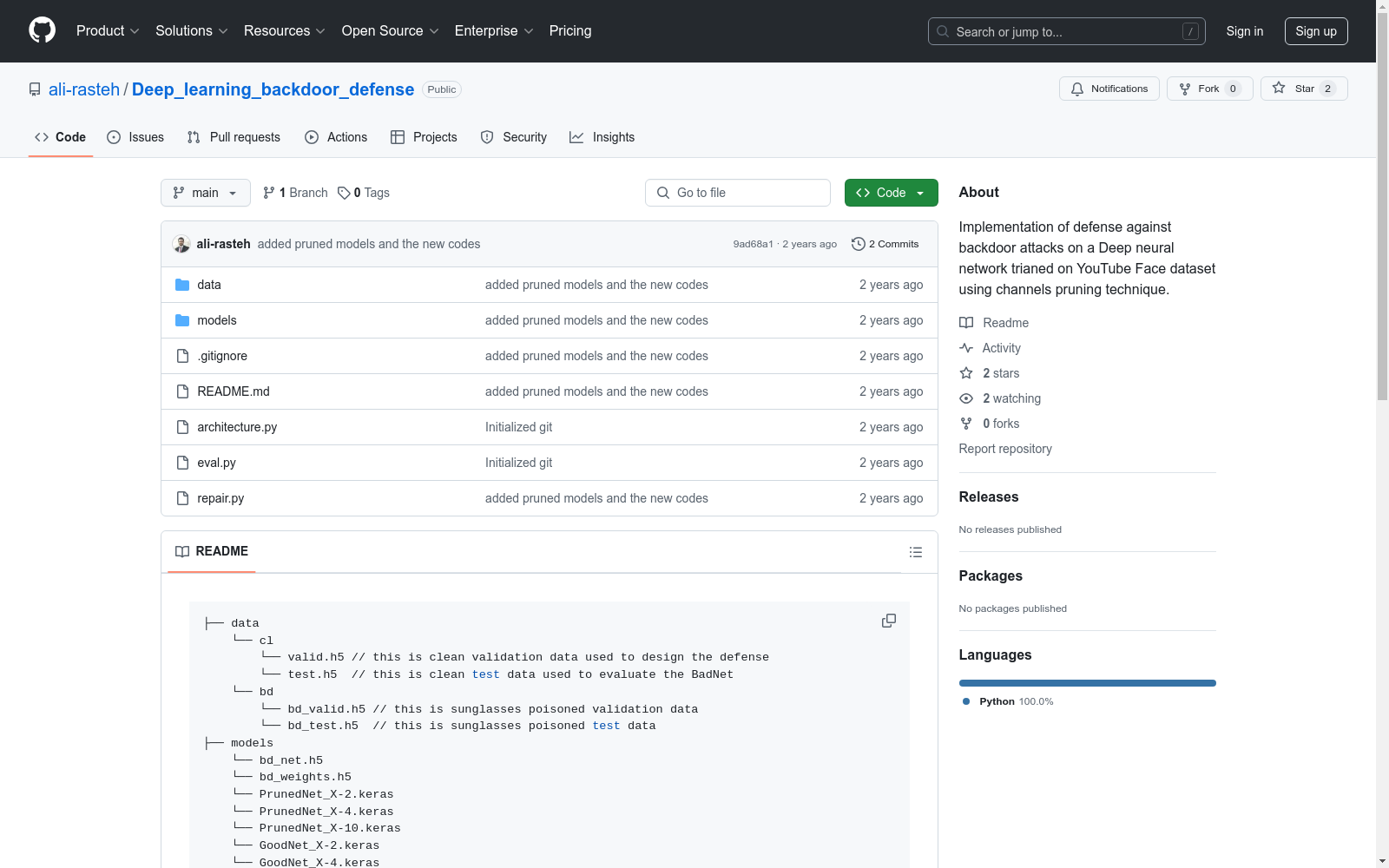Image resolution: width=1389 pixels, height=868 pixels.
Task: Open the green Code dropdown button
Action: [891, 193]
